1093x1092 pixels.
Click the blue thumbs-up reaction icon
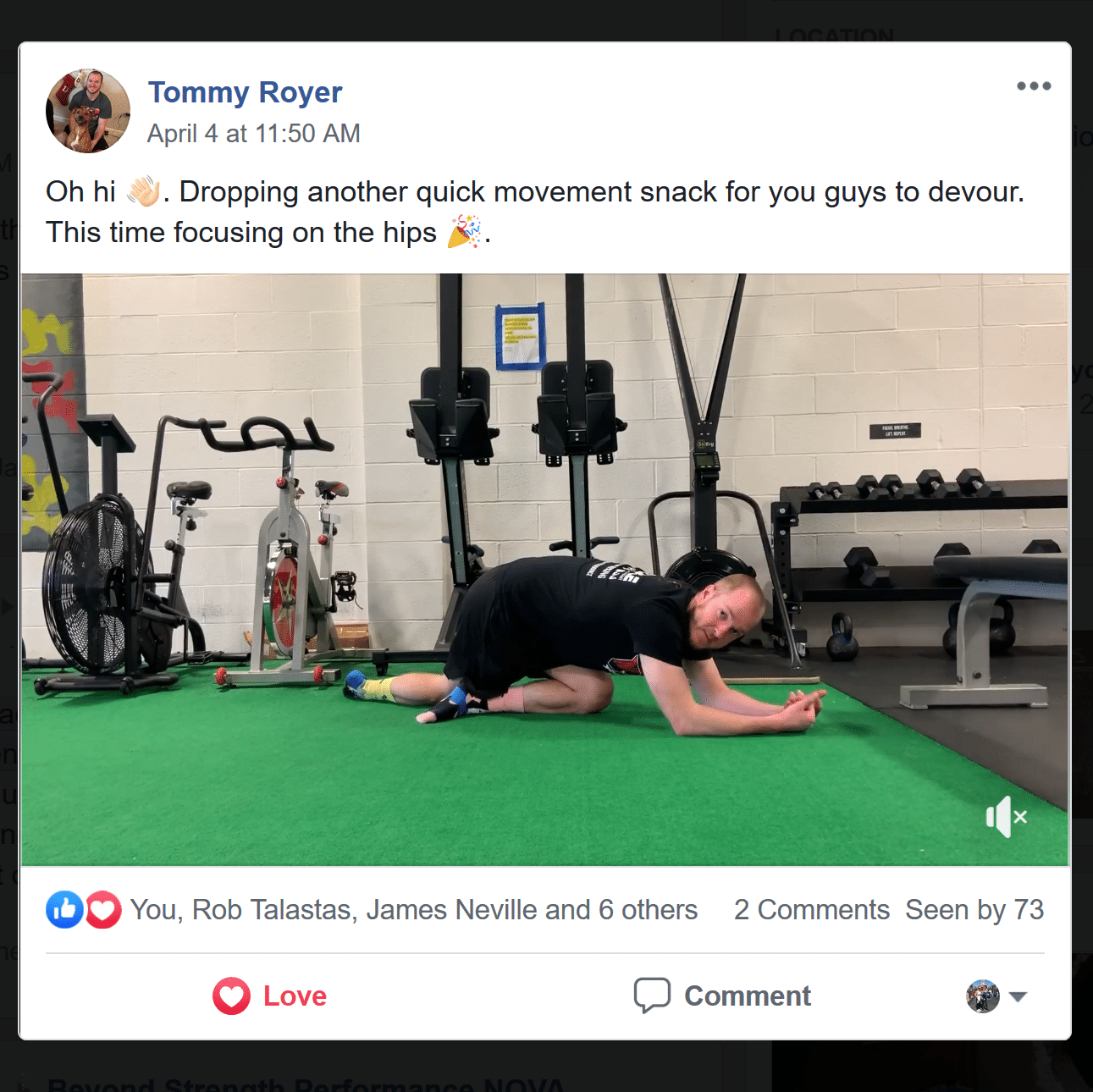(x=64, y=910)
